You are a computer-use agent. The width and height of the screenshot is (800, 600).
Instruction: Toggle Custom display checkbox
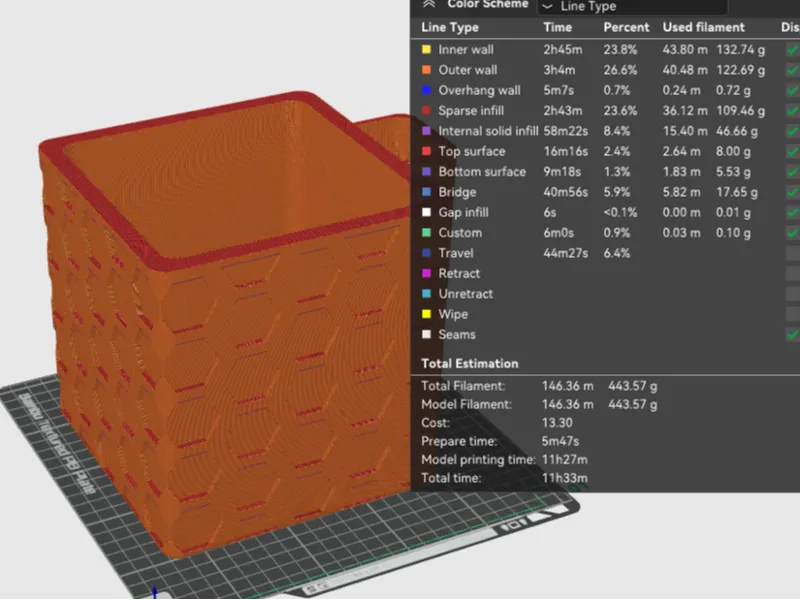tap(792, 233)
